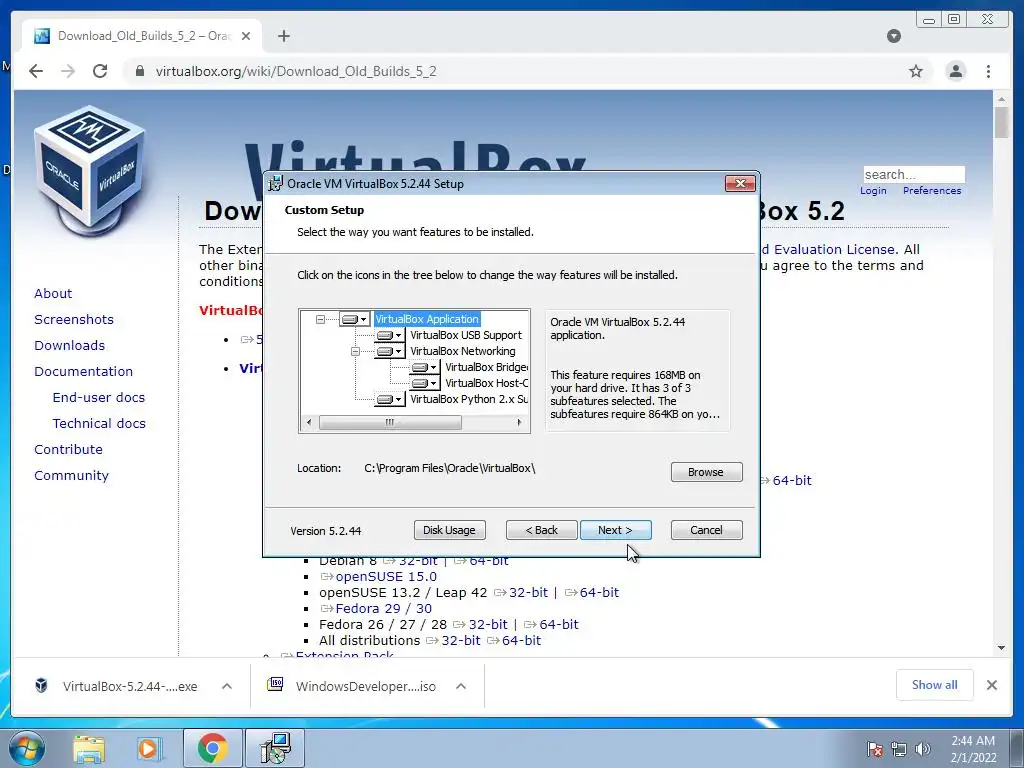Go back with the < Back button

point(541,530)
